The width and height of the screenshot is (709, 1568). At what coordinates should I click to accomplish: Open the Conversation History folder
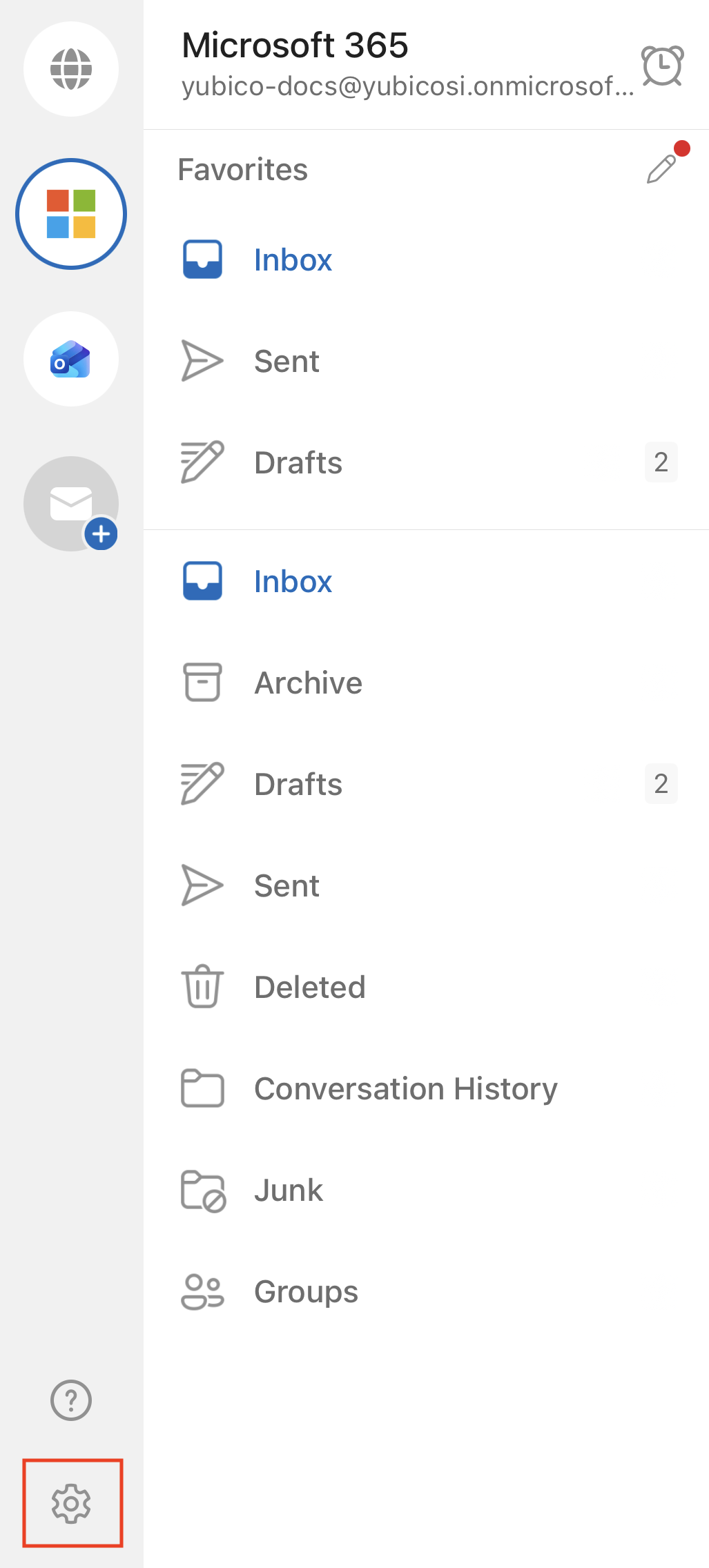[x=405, y=1089]
